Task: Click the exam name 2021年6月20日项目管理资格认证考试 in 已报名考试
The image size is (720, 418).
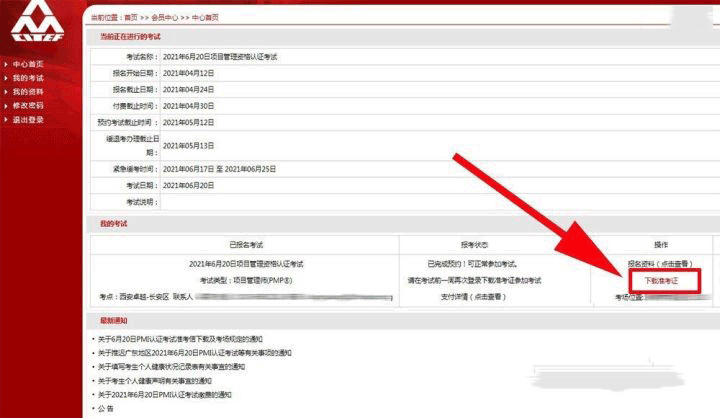Action: 246,263
